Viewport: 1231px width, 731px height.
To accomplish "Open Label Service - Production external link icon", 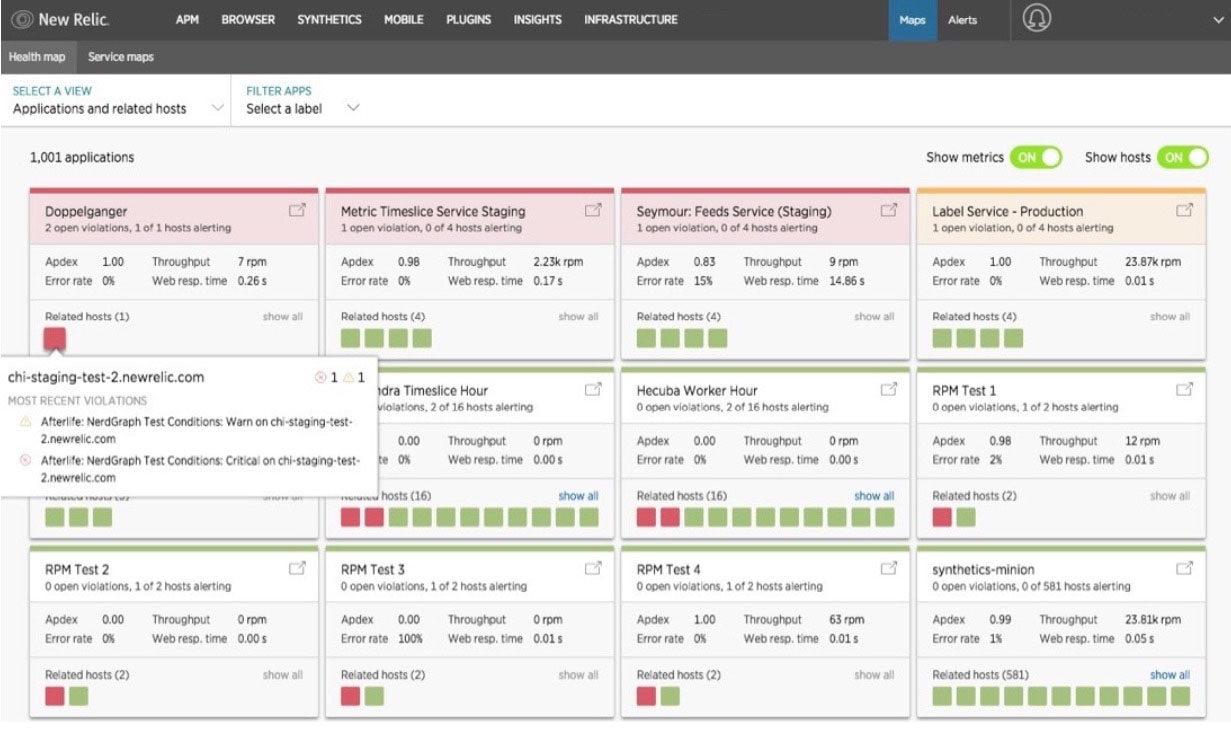I will 1185,210.
